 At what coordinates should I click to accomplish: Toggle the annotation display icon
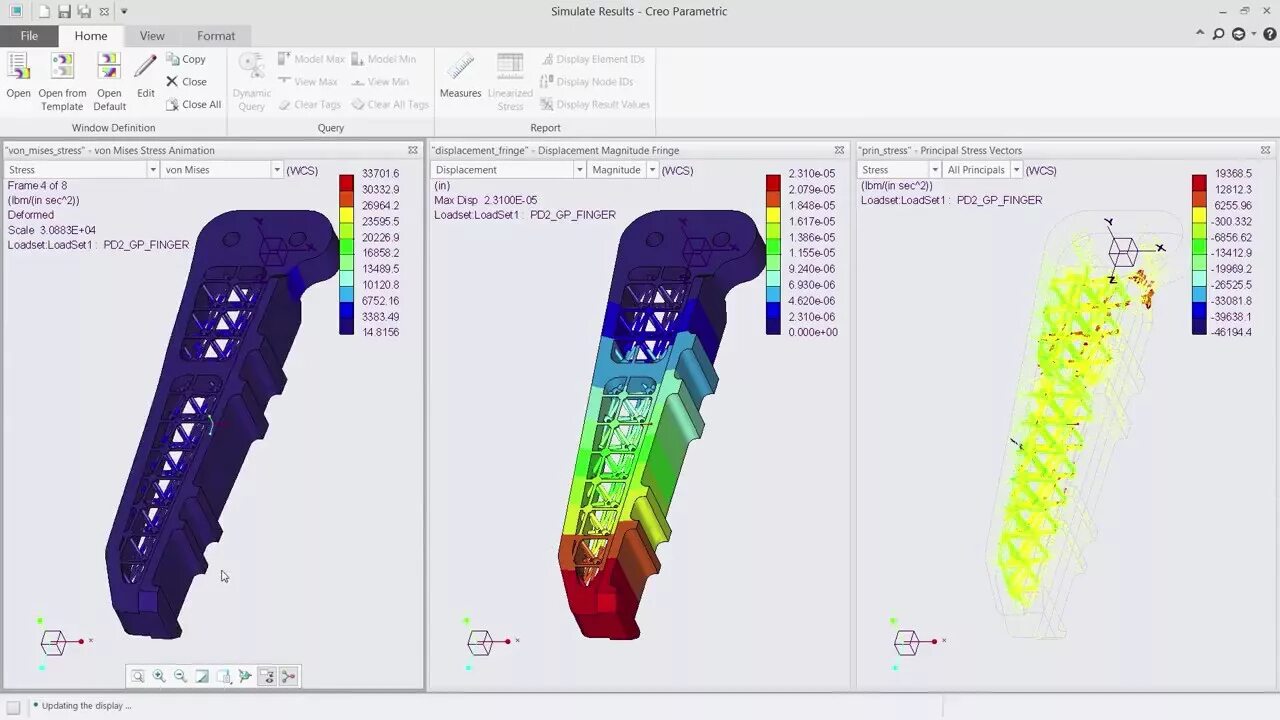tap(267, 676)
